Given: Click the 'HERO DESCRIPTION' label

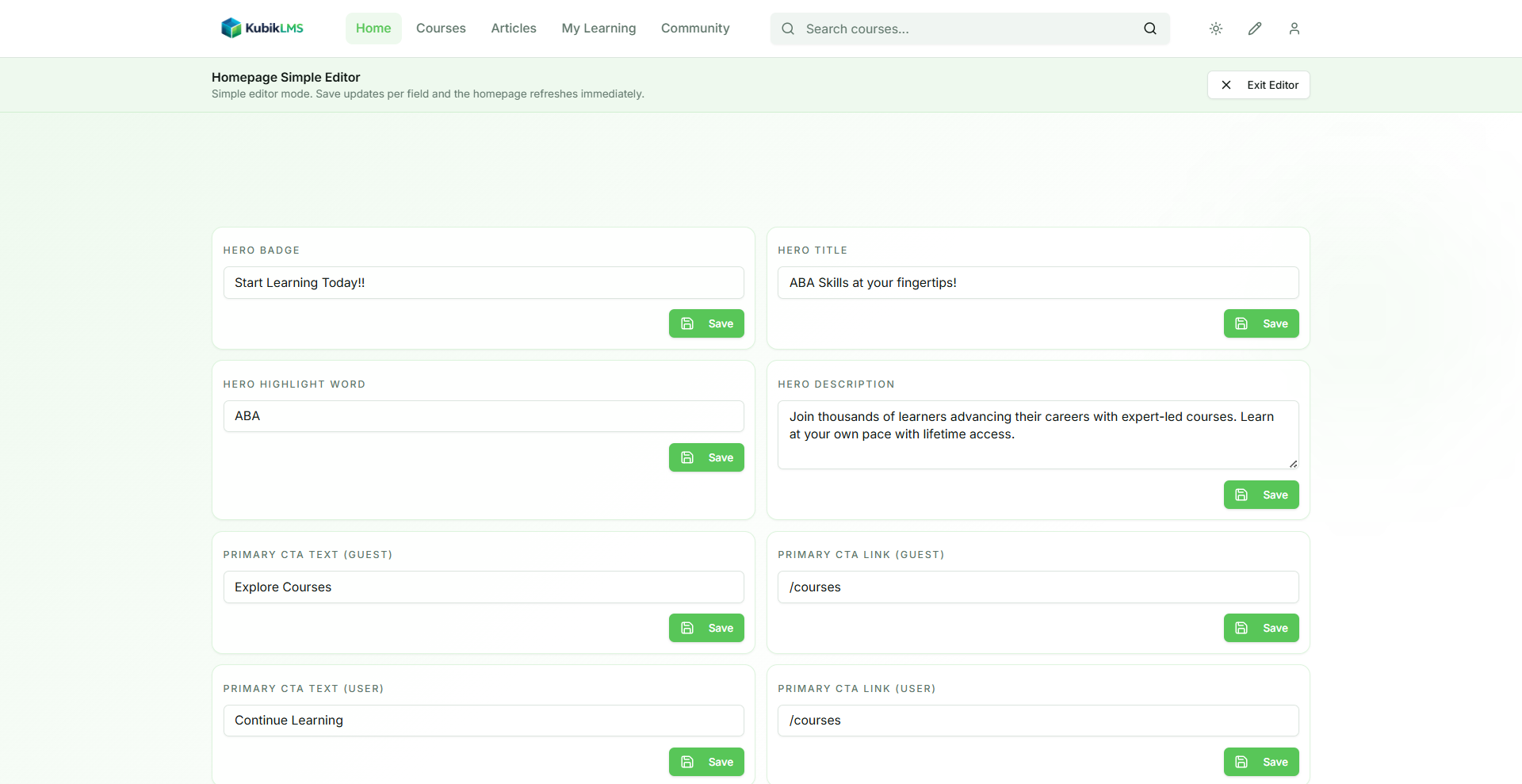Looking at the screenshot, I should pos(836,384).
